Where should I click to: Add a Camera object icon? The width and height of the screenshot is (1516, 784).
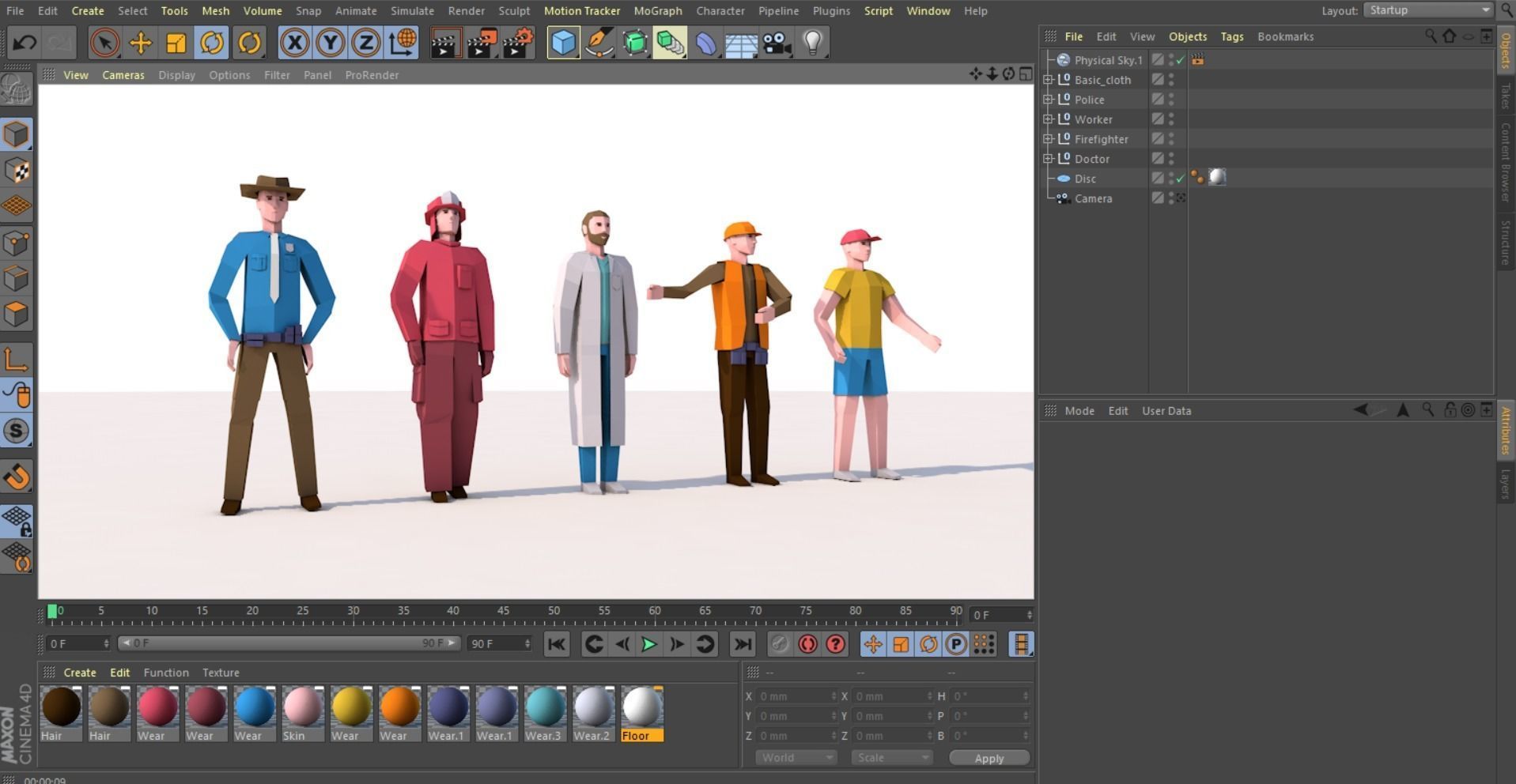pyautogui.click(x=777, y=43)
